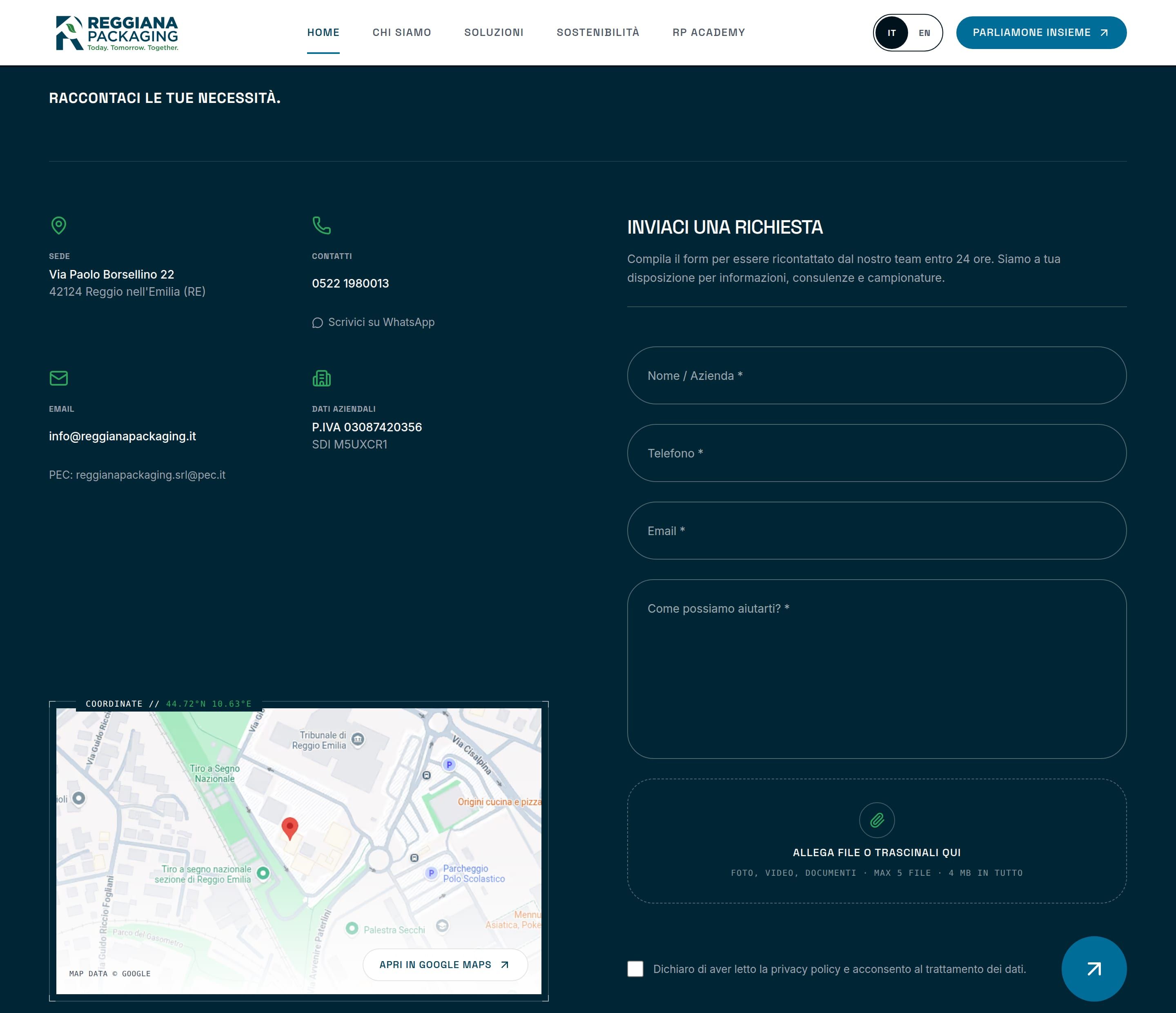Screen dimensions: 1176x1013
Task: Click the green phone icon
Action: (x=321, y=225)
